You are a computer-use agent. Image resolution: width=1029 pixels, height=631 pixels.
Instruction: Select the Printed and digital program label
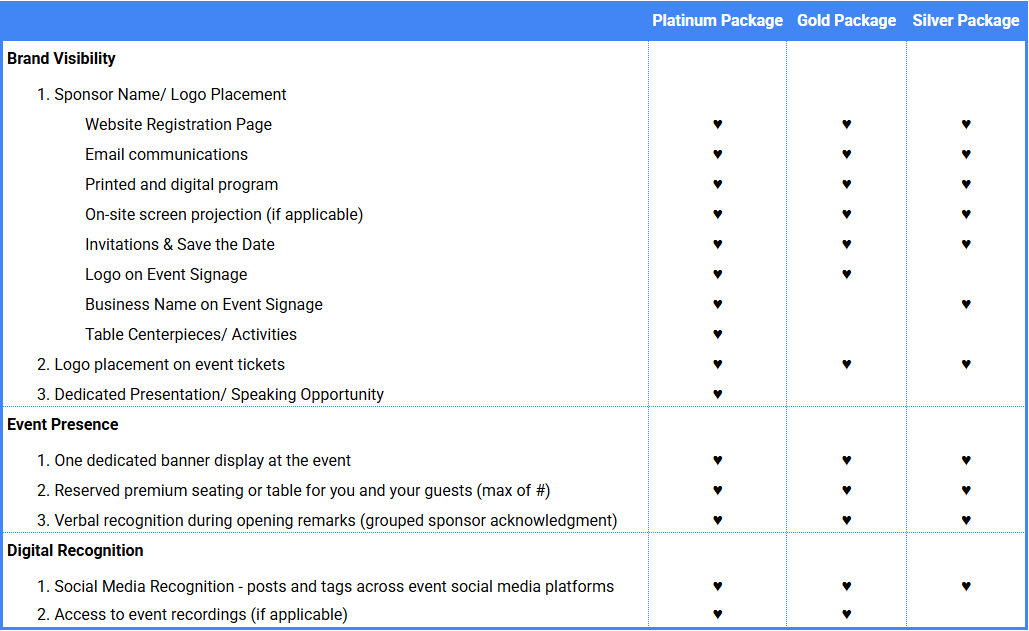[x=182, y=185]
